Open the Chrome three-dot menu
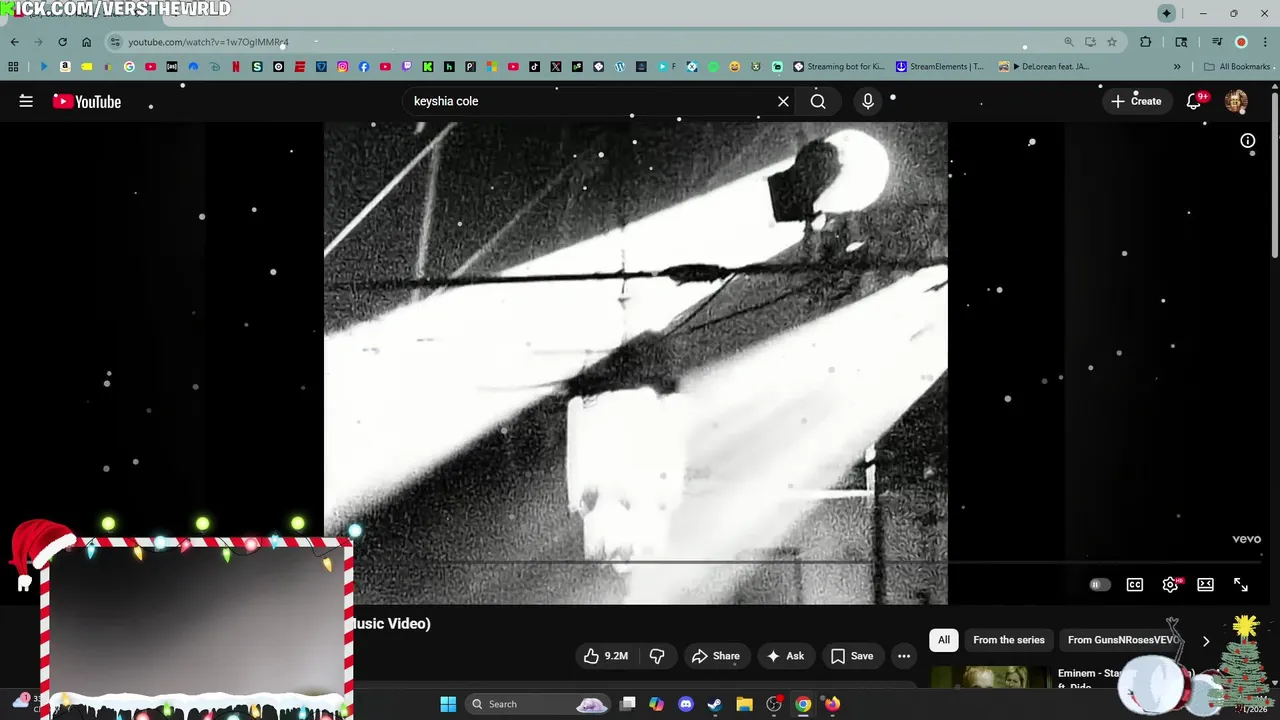The width and height of the screenshot is (1280, 720). coord(1265,42)
